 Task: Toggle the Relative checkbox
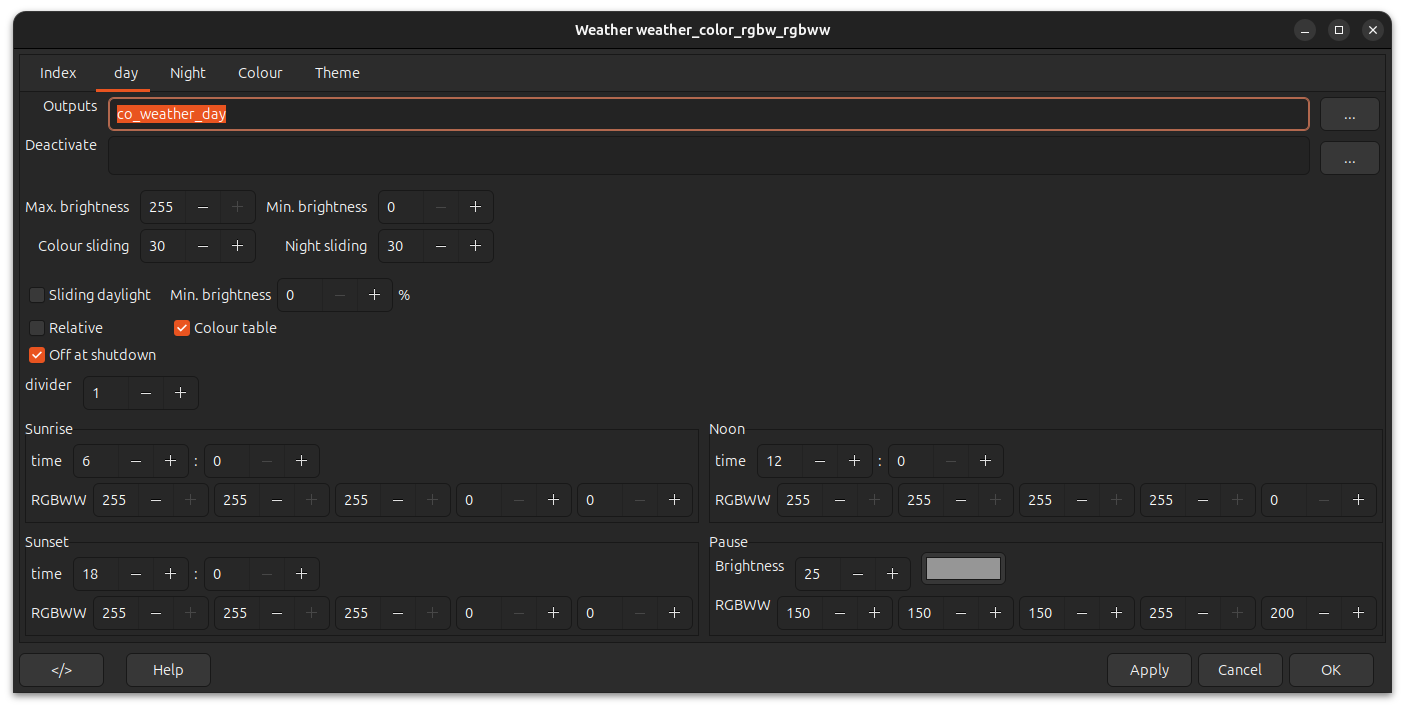(37, 328)
